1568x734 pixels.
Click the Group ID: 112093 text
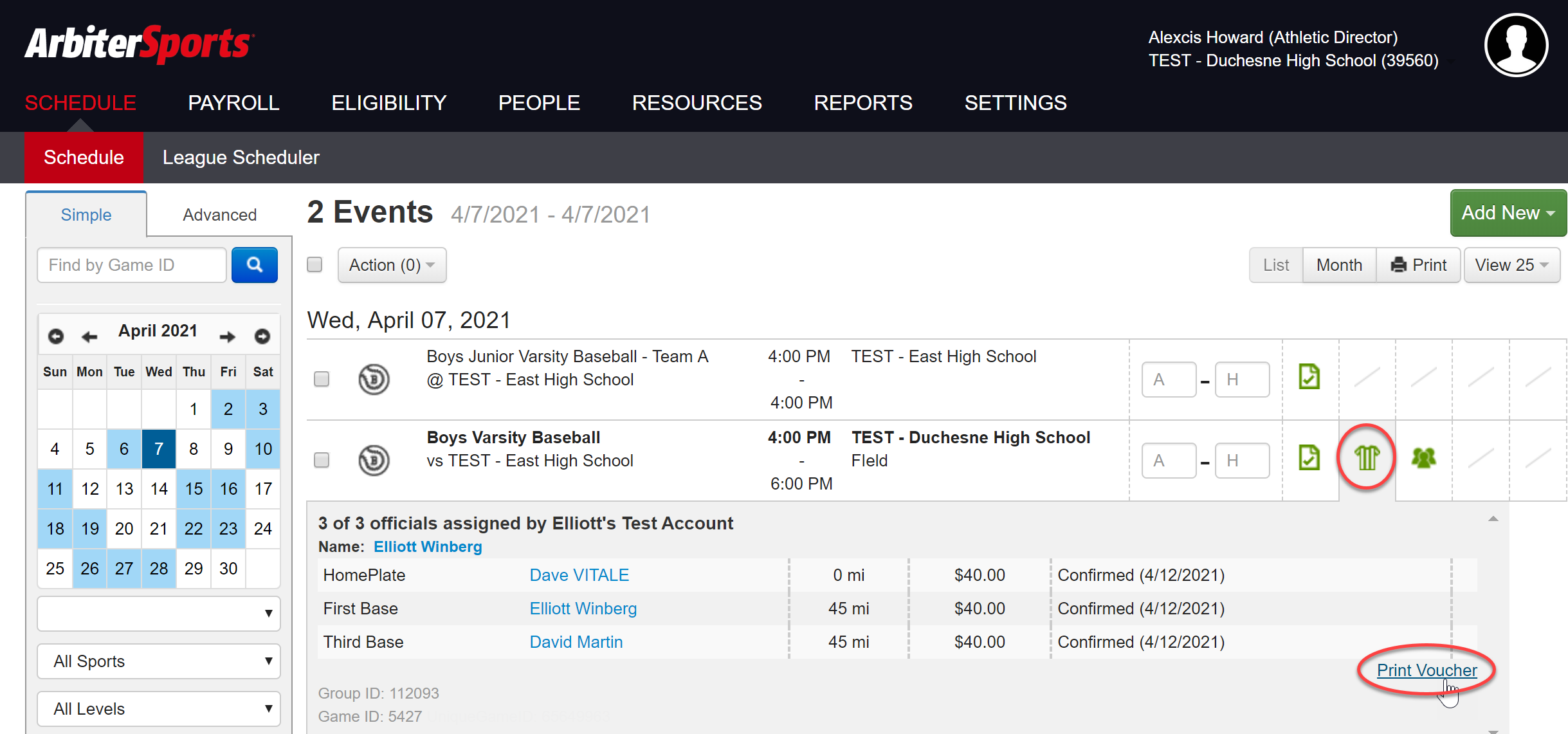point(378,693)
